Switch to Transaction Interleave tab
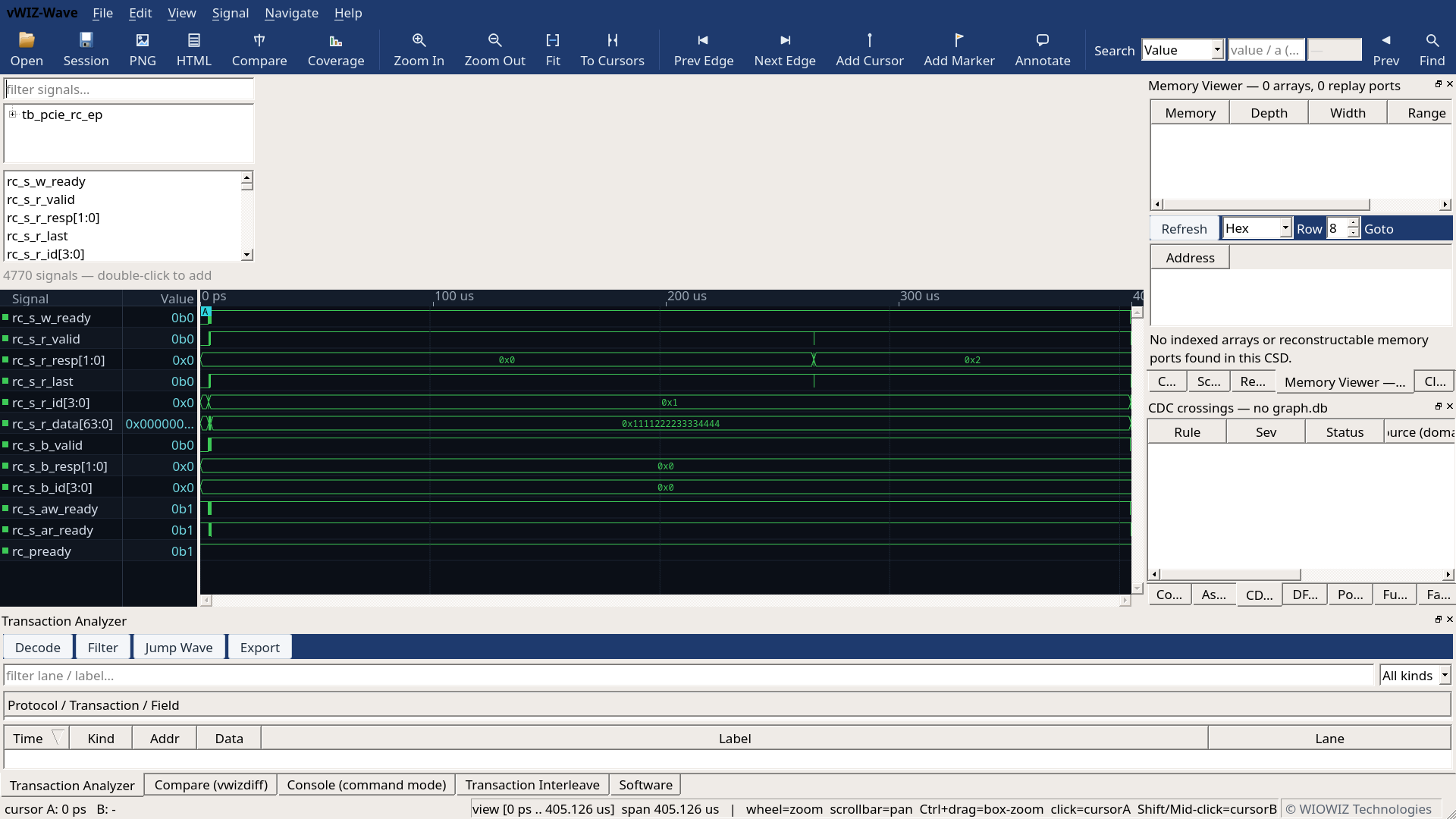 [x=532, y=785]
